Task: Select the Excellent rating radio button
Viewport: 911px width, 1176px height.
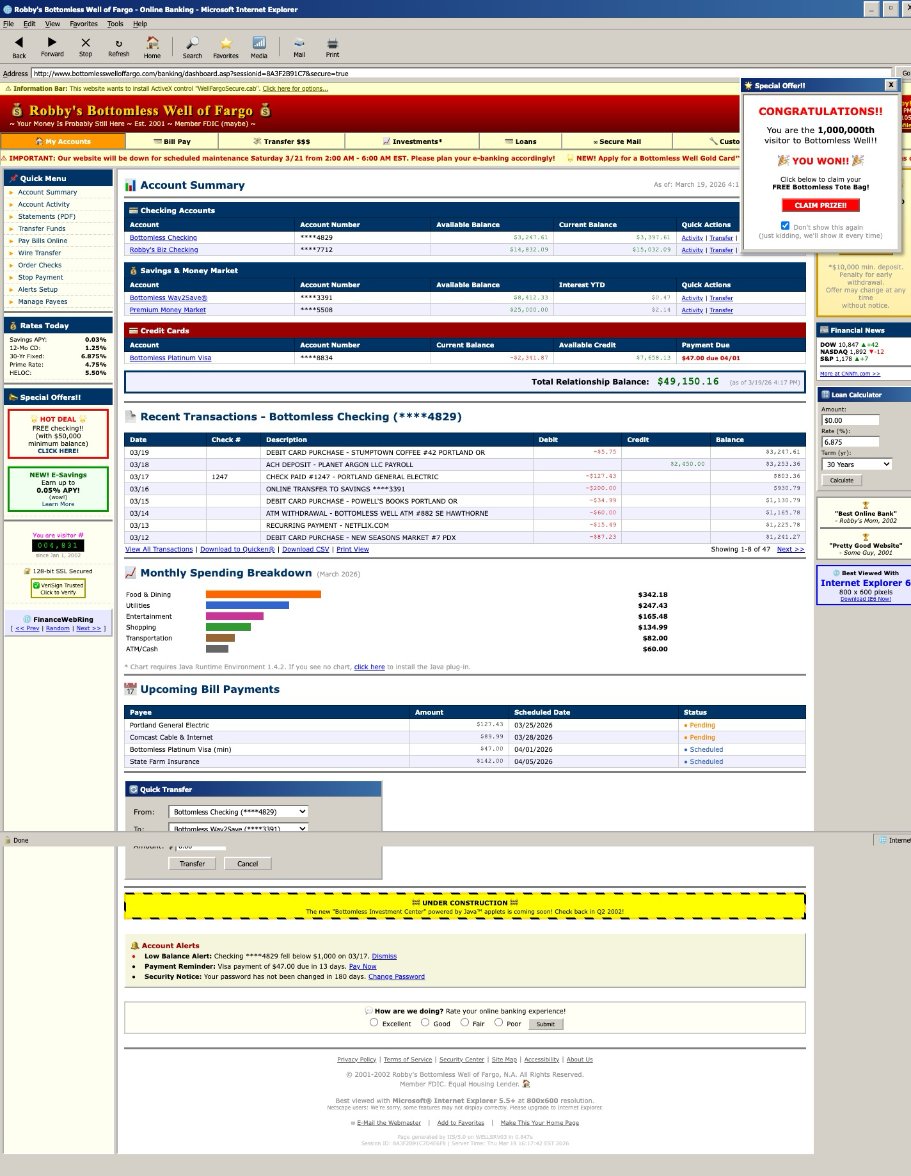Action: (373, 1022)
